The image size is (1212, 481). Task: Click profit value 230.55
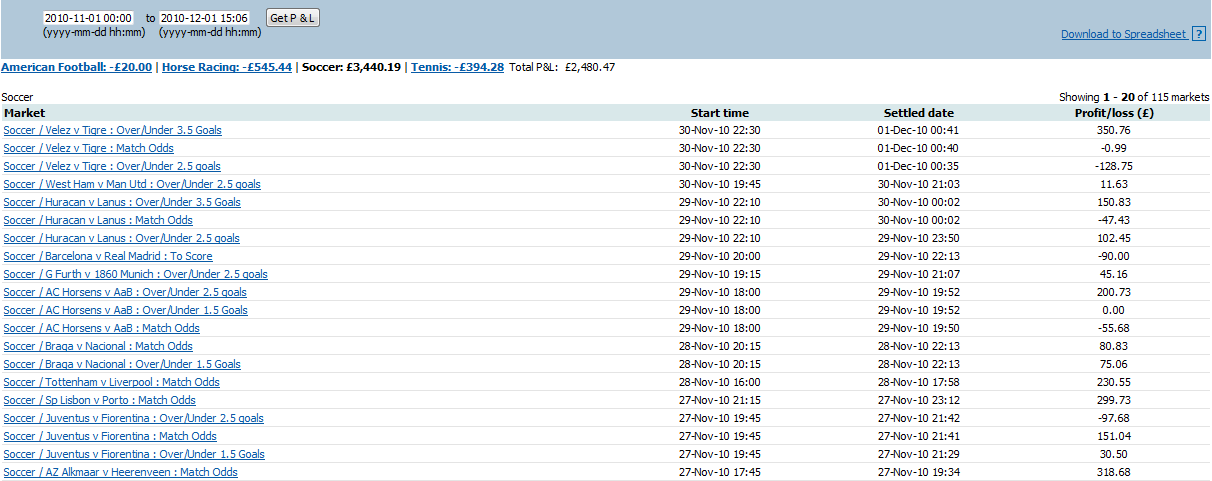point(1113,382)
